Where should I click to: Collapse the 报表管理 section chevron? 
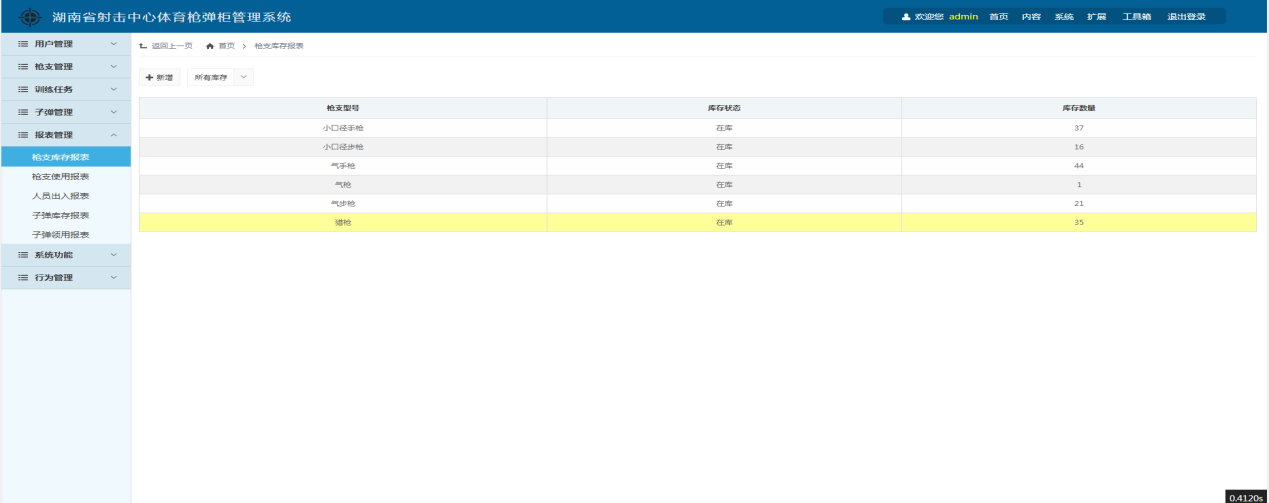point(113,135)
